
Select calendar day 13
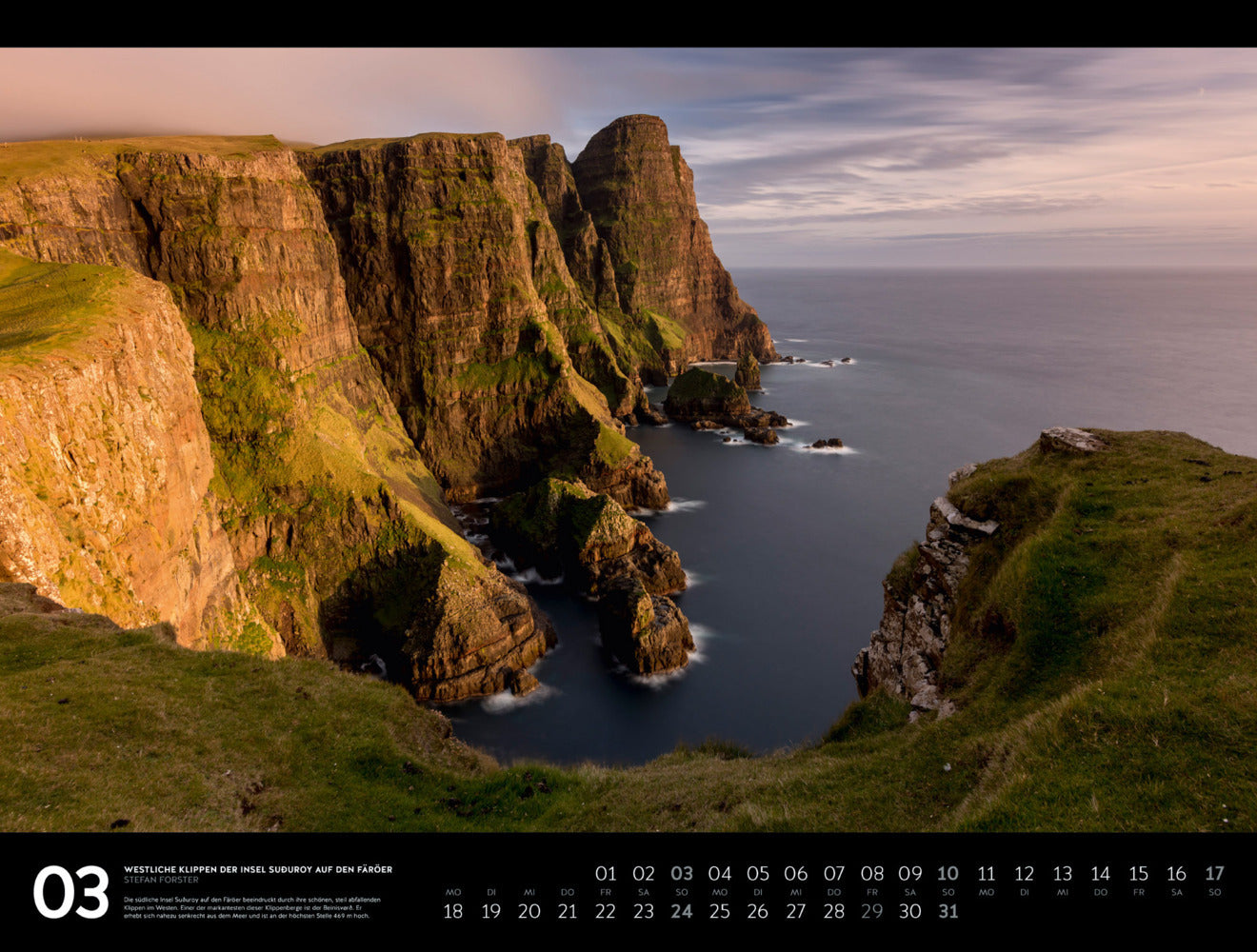point(1063,873)
